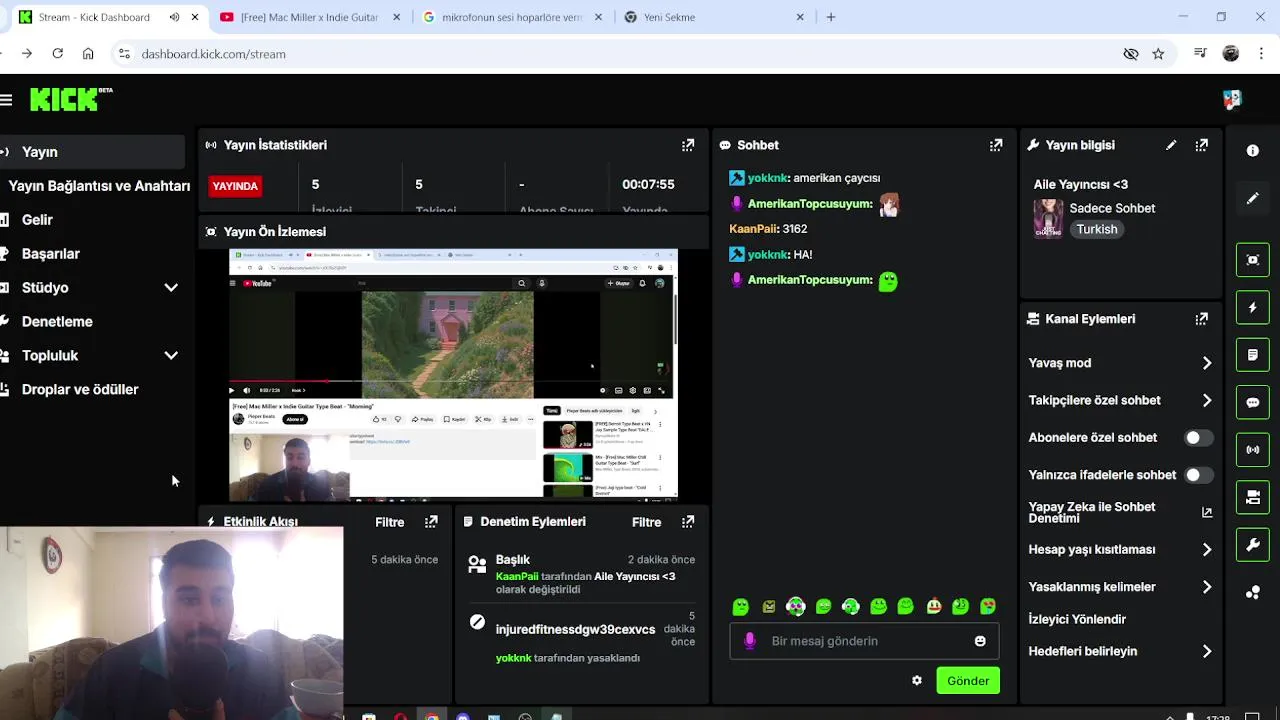Click username KaanPaii in chat
1280x720 pixels.
point(753,229)
